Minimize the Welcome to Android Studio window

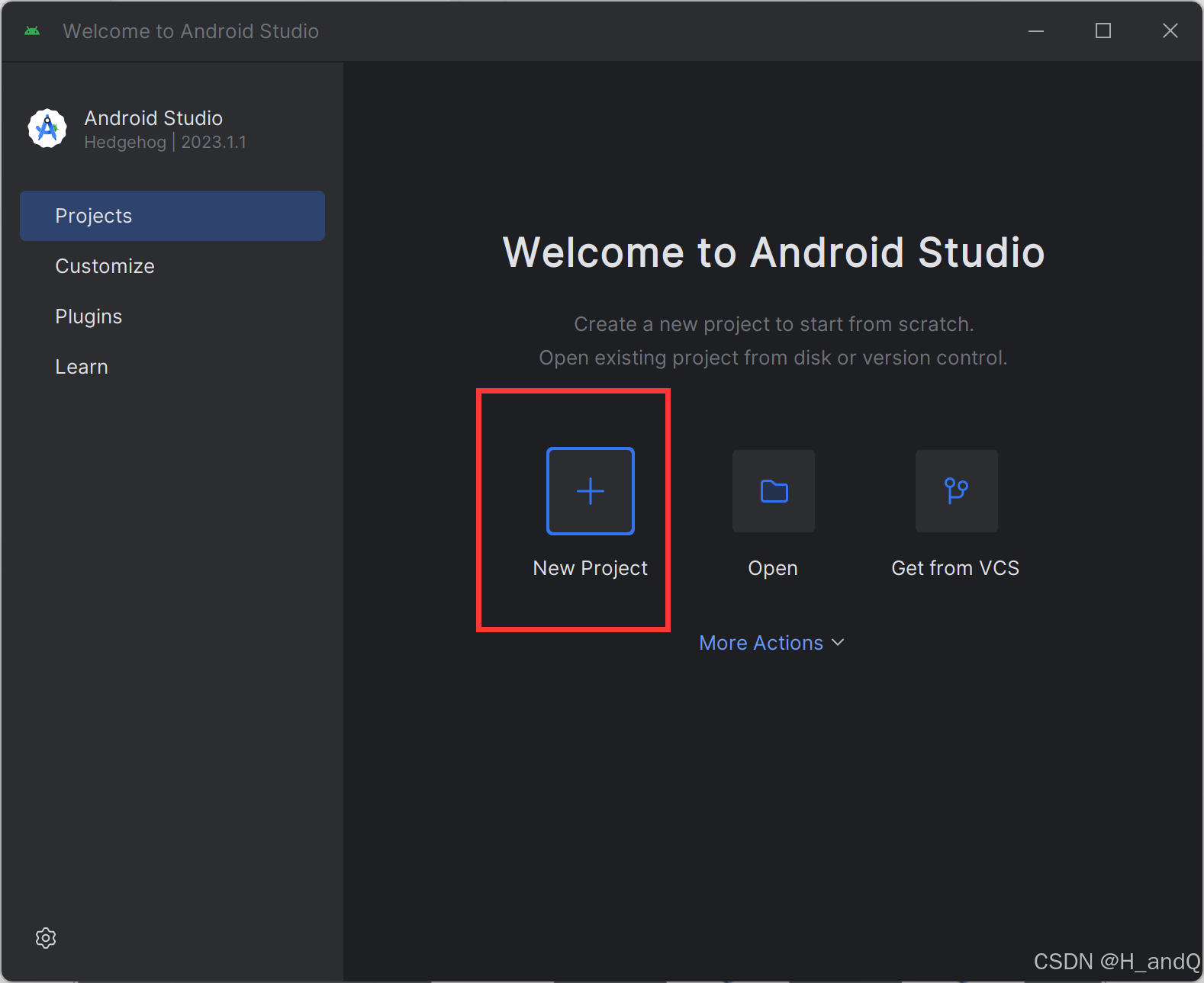click(1036, 31)
